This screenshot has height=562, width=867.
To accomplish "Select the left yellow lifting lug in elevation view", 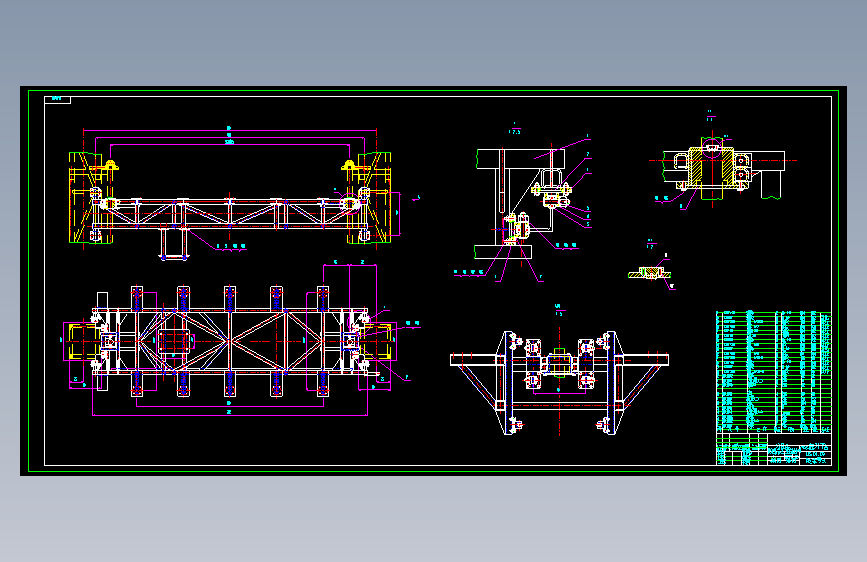I will tap(111, 165).
